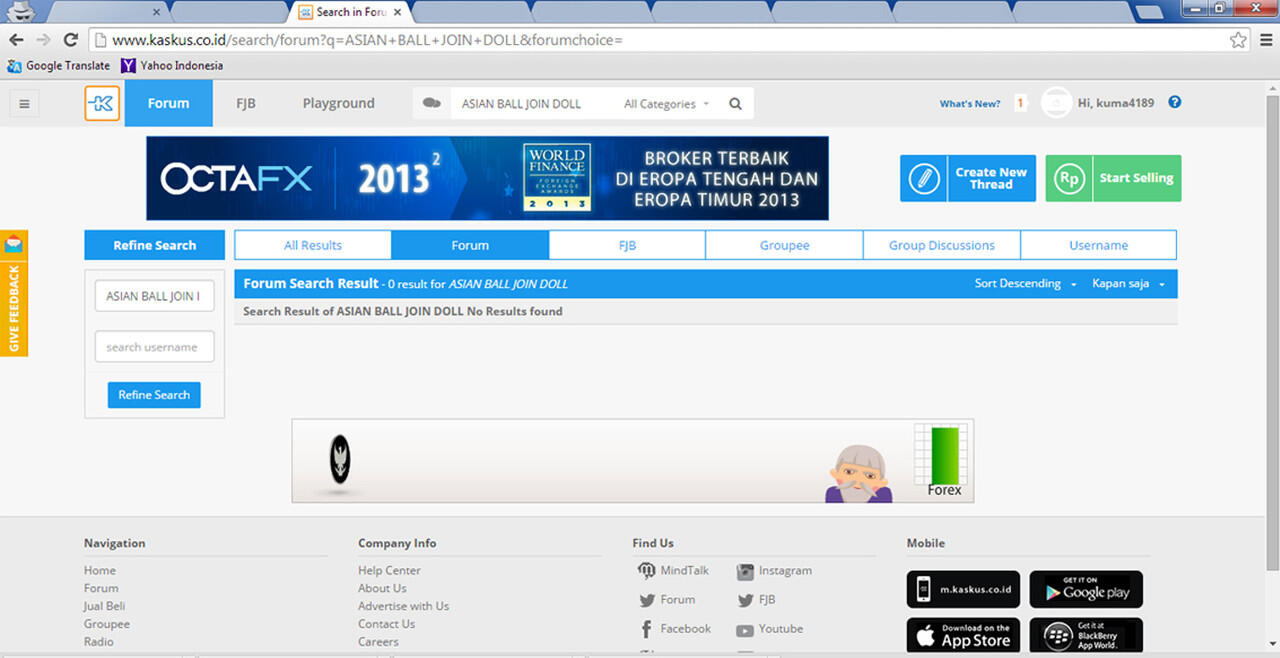Click the Create New Thread button
1280x658 pixels.
(968, 178)
